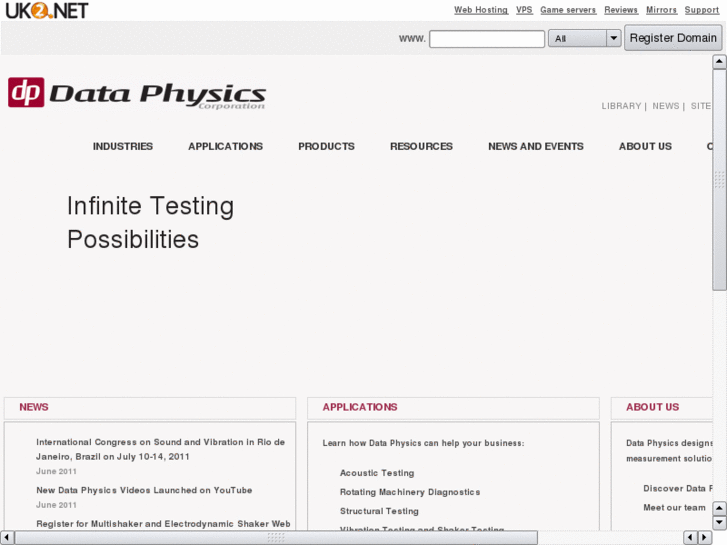Click the ABOUT US panel heading

point(652,407)
